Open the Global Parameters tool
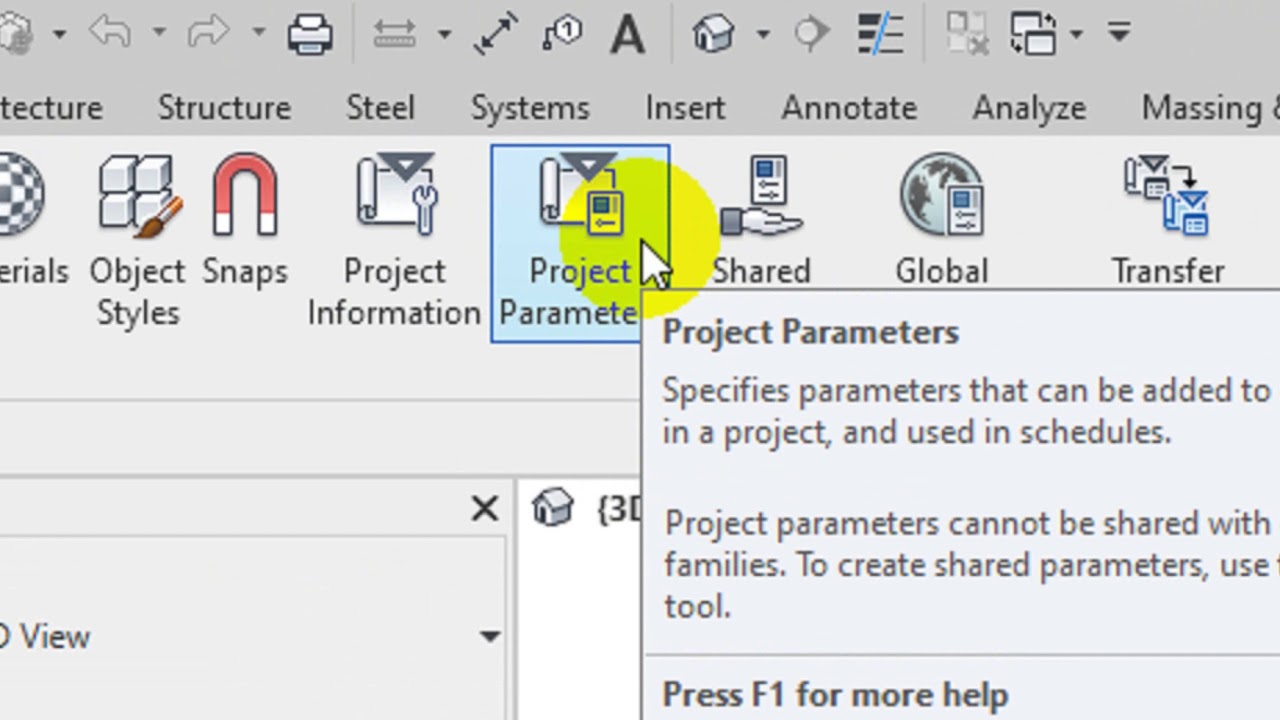Viewport: 1280px width, 720px height. pos(941,222)
